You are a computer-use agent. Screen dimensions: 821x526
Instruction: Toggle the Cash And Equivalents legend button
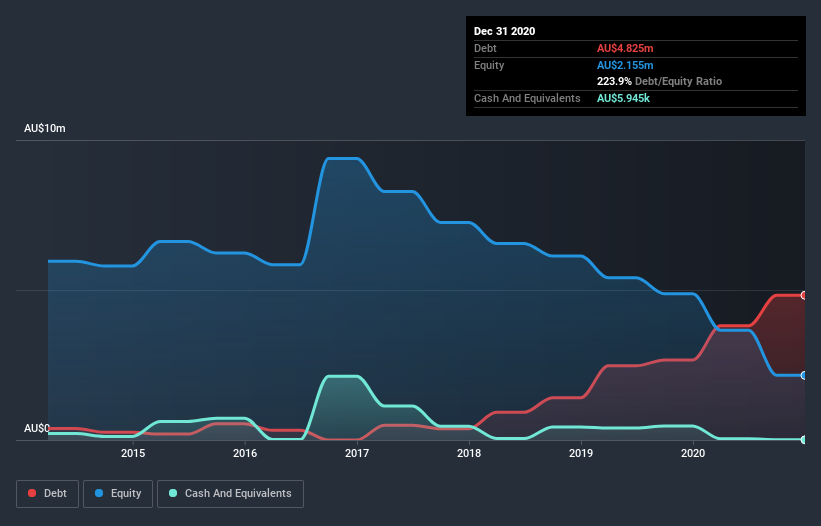point(230,494)
